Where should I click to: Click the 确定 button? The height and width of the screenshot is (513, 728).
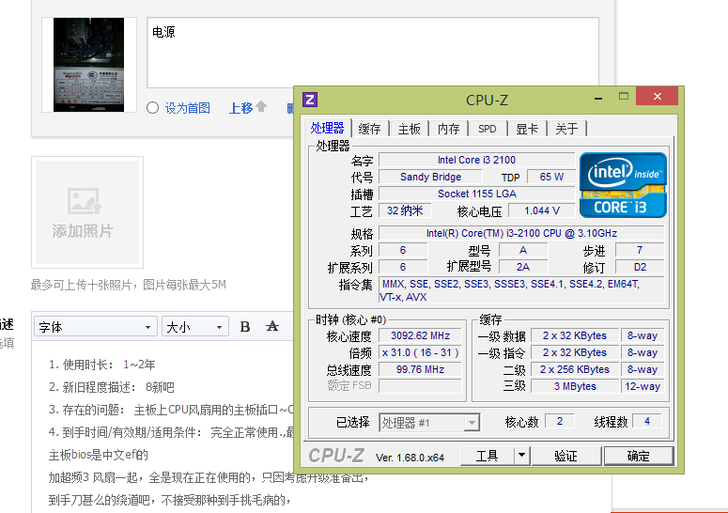[x=637, y=456]
